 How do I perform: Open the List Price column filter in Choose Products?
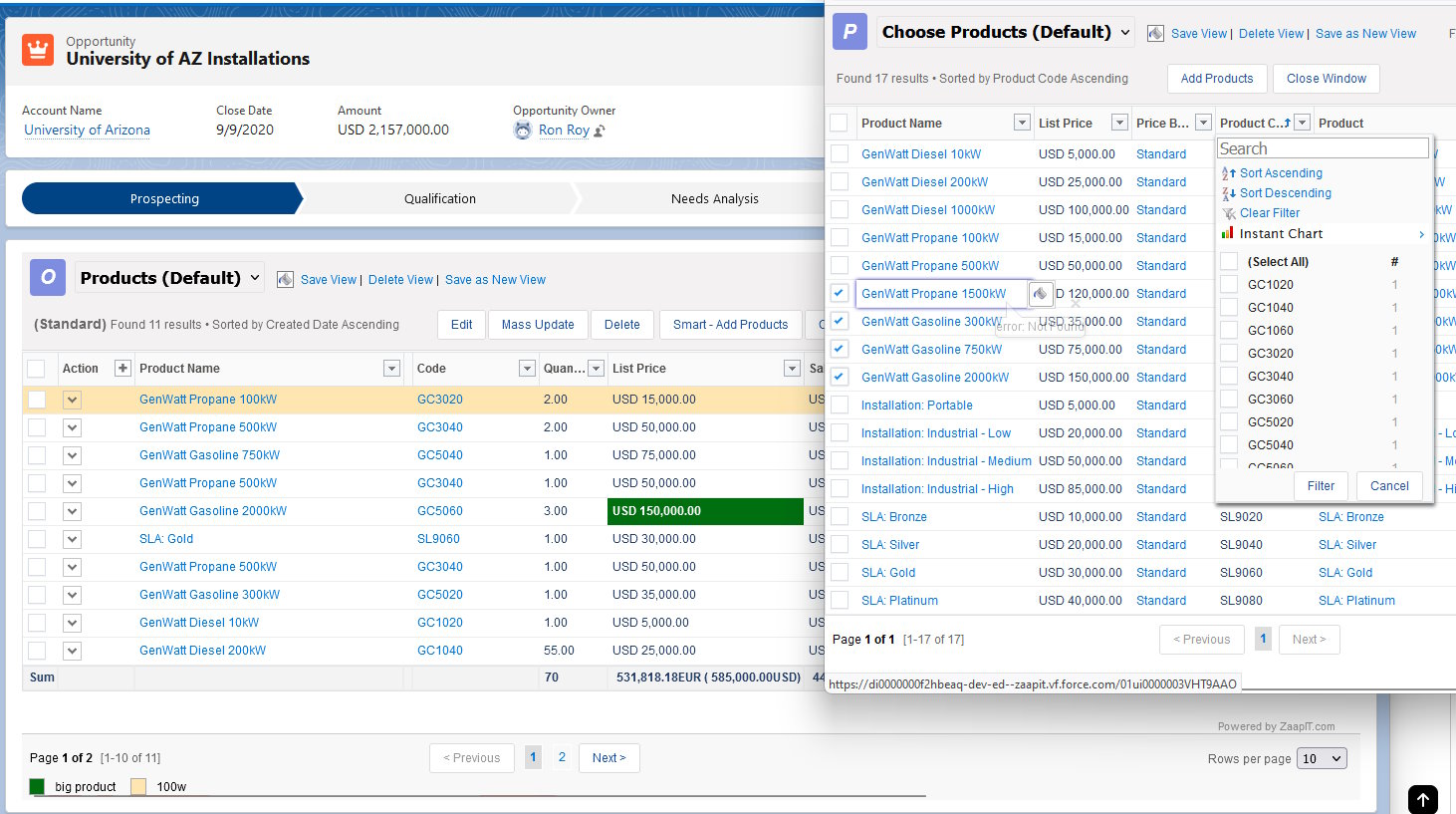tap(1119, 123)
